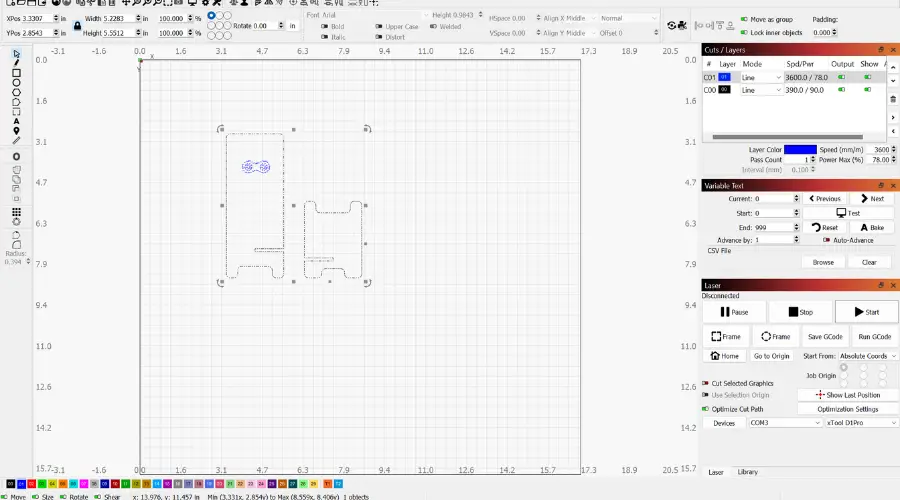The height and width of the screenshot is (500, 900).
Task: Click the Start button
Action: click(x=867, y=312)
